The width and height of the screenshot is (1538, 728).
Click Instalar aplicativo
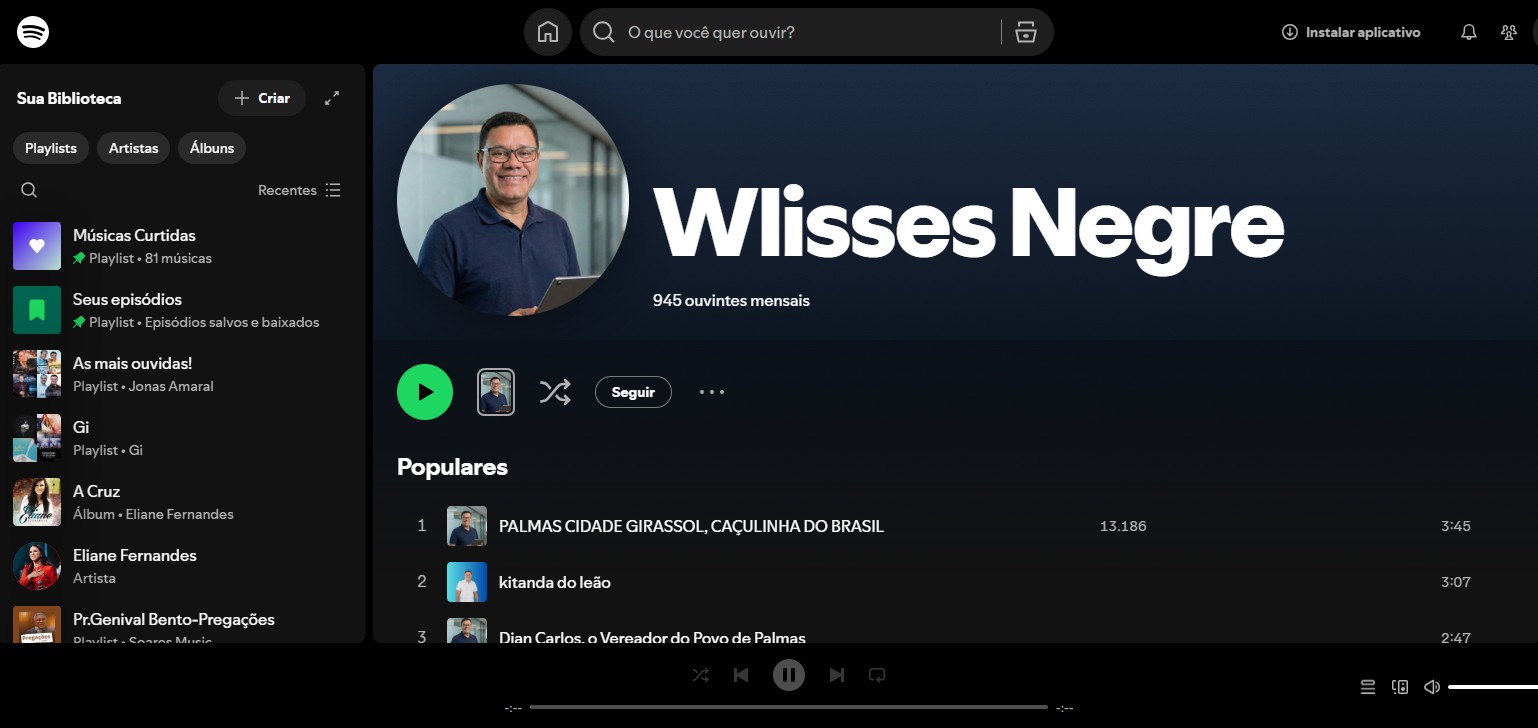tap(1351, 32)
